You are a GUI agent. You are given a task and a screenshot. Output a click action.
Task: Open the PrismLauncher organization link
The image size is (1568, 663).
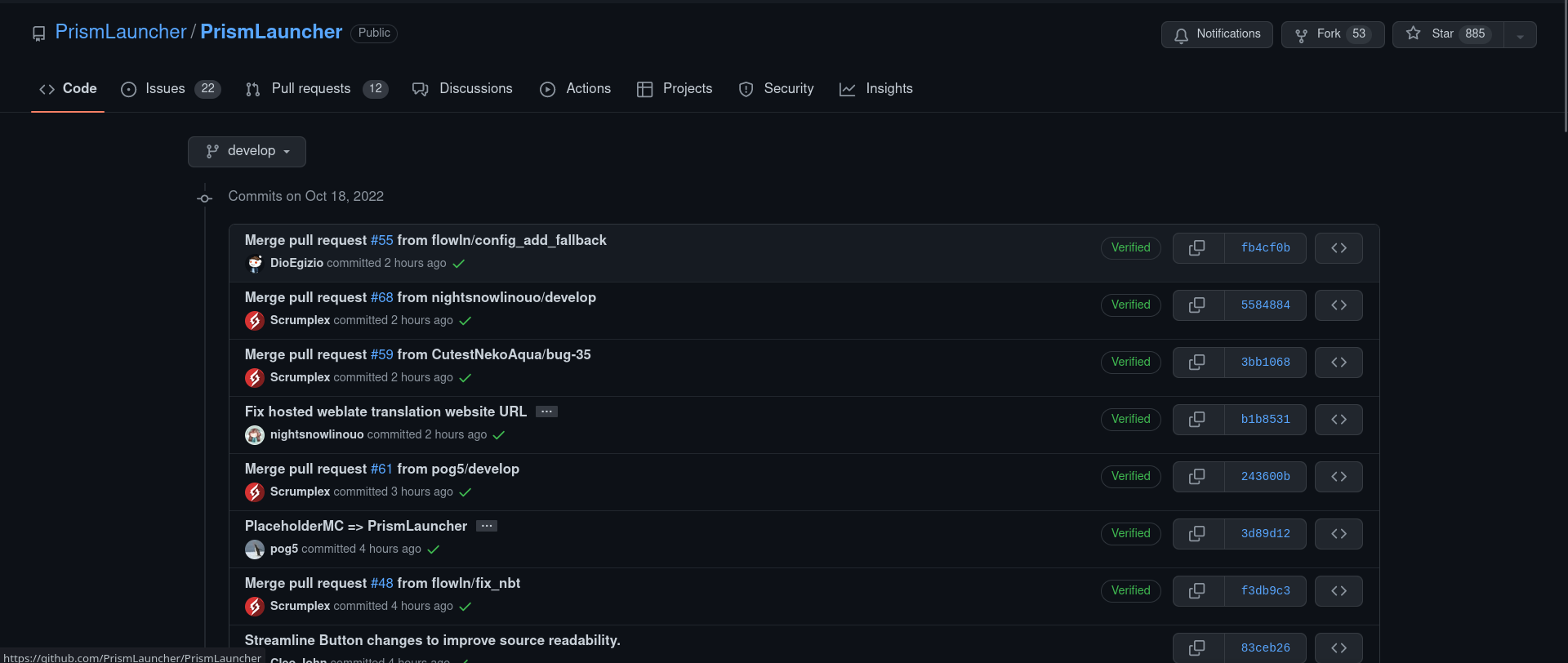[x=121, y=32]
